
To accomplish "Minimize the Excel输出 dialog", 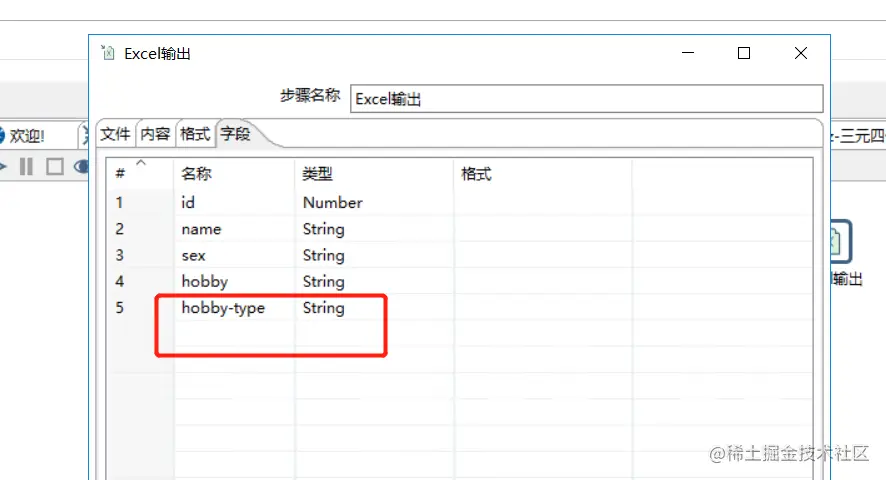I will point(688,53).
